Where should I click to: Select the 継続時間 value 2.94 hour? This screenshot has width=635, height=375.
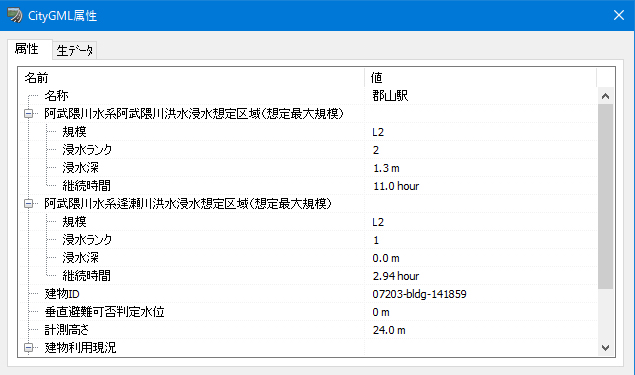point(396,276)
